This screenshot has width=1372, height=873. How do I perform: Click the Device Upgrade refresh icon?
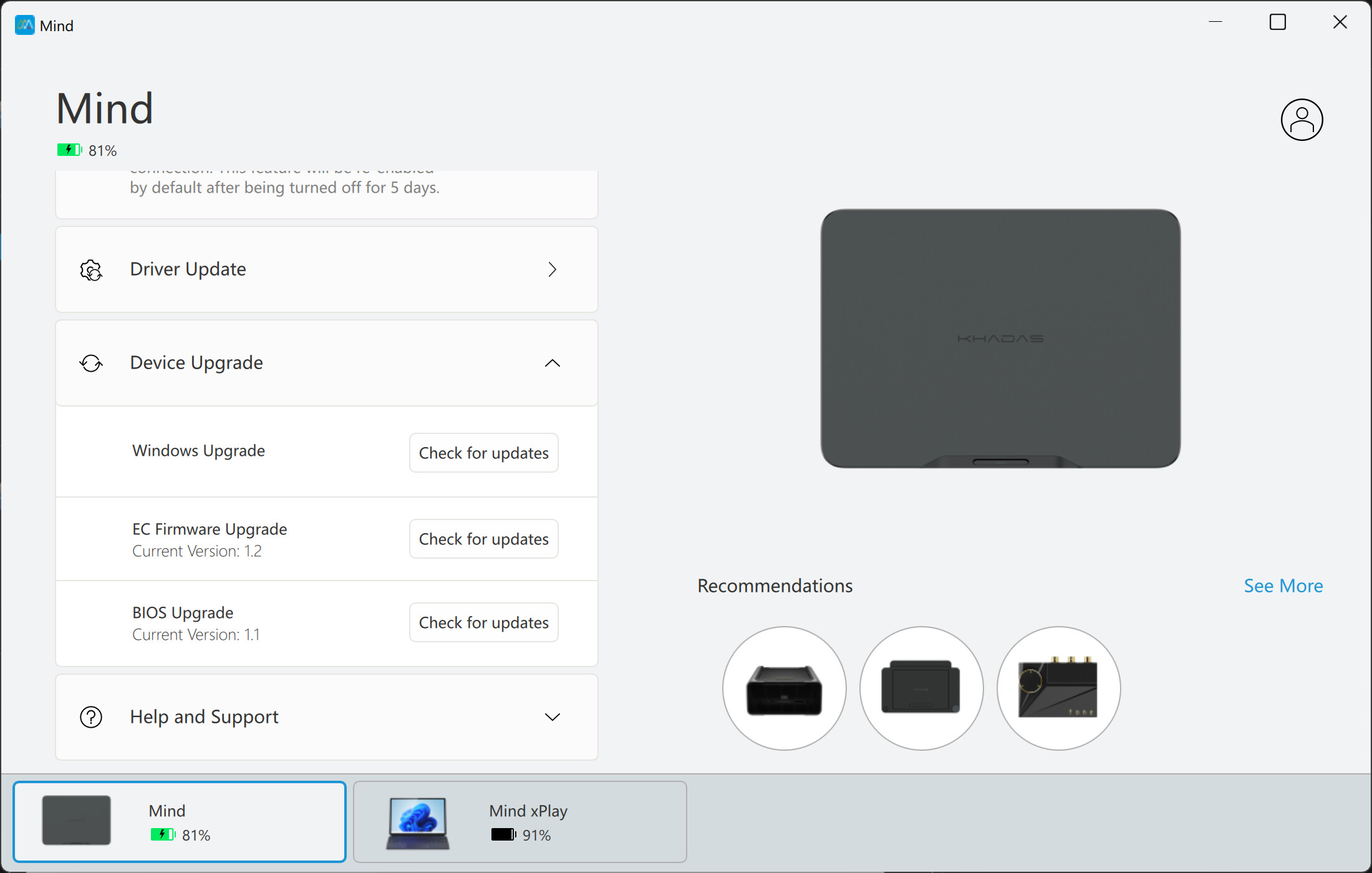(91, 363)
